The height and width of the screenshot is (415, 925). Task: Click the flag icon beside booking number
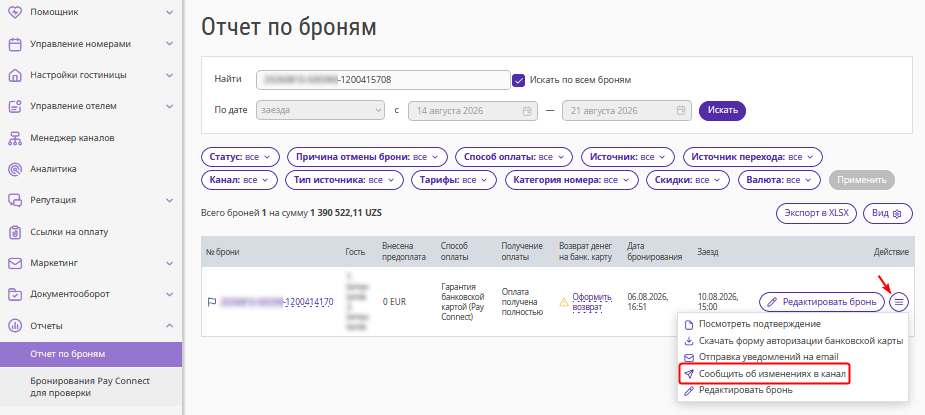point(211,302)
